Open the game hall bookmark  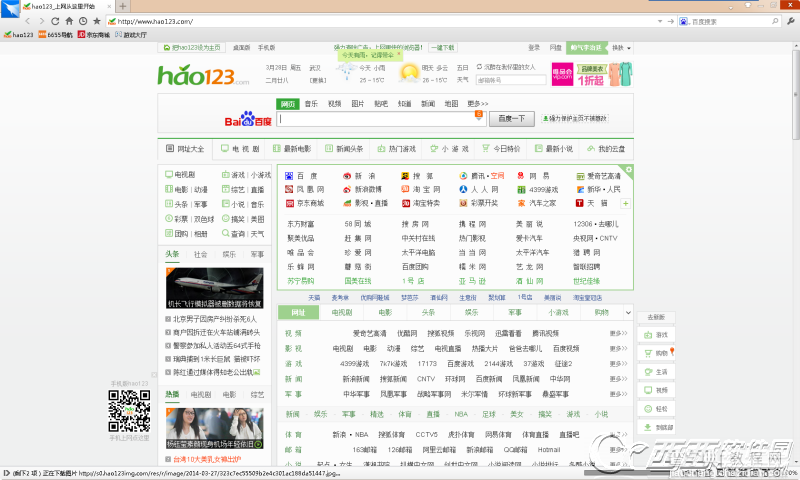(131, 35)
